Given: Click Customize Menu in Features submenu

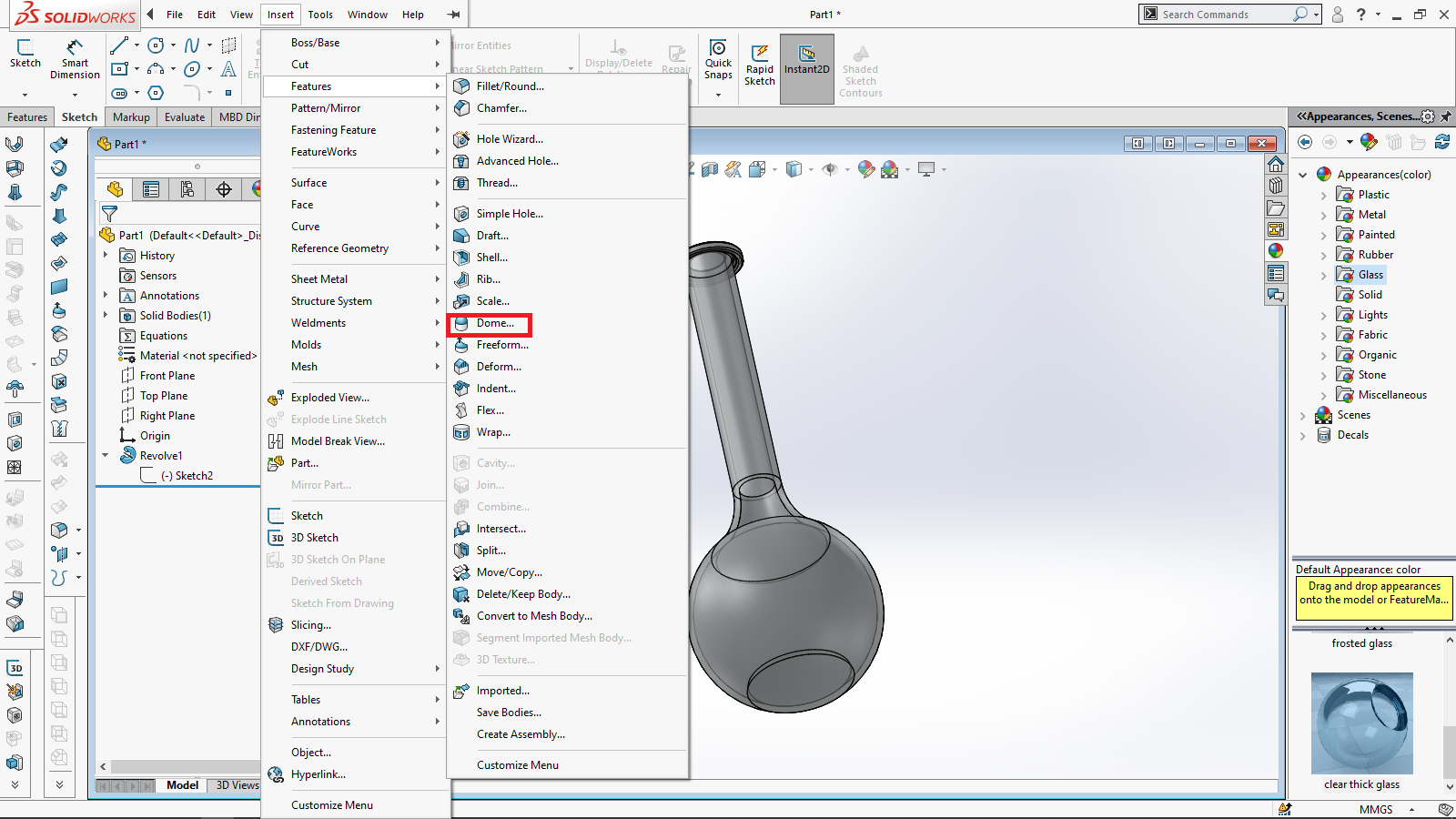Looking at the screenshot, I should pyautogui.click(x=517, y=765).
